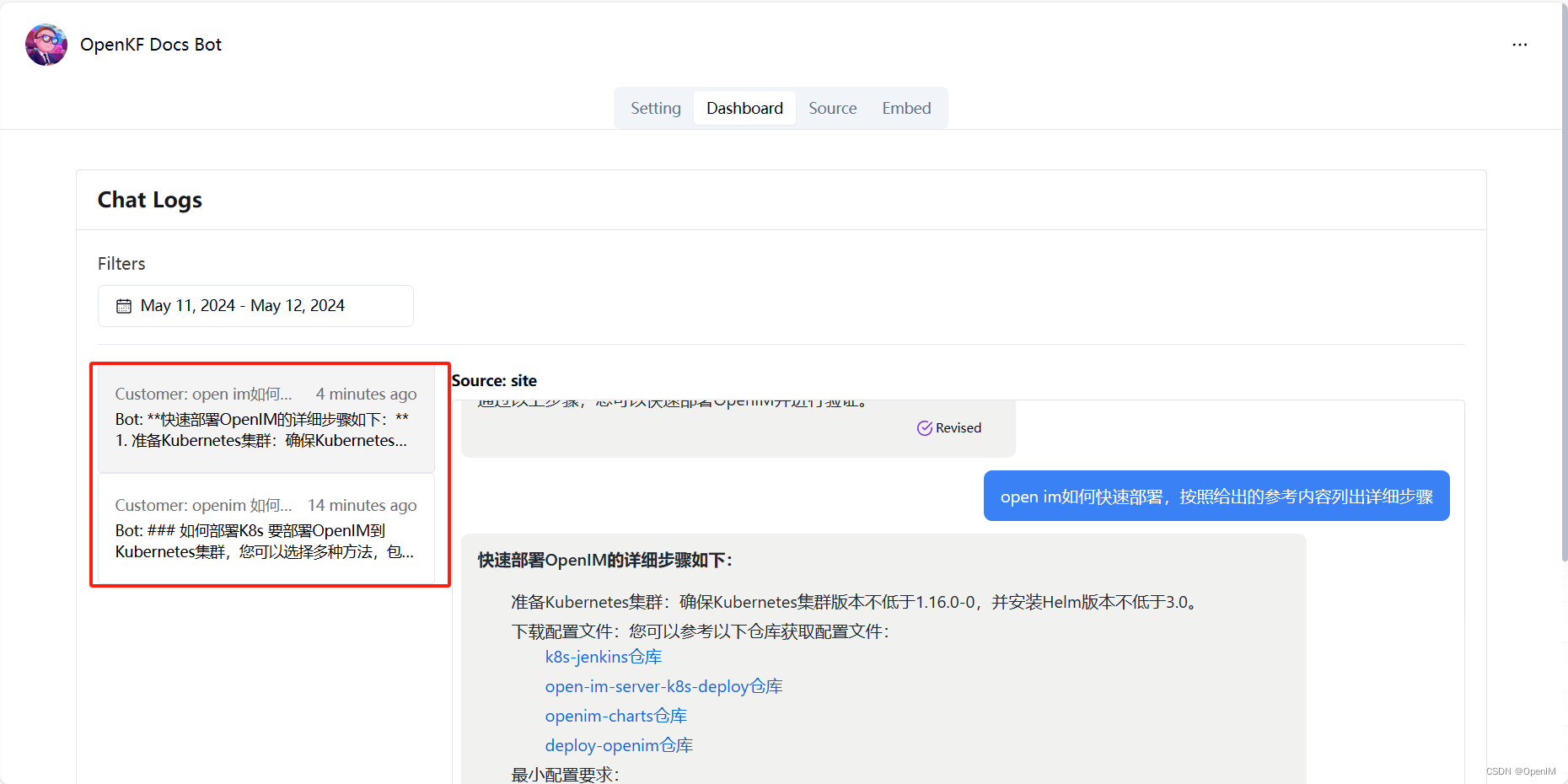The width and height of the screenshot is (1568, 784).
Task: Click the 'Source: site' label
Action: [494, 380]
